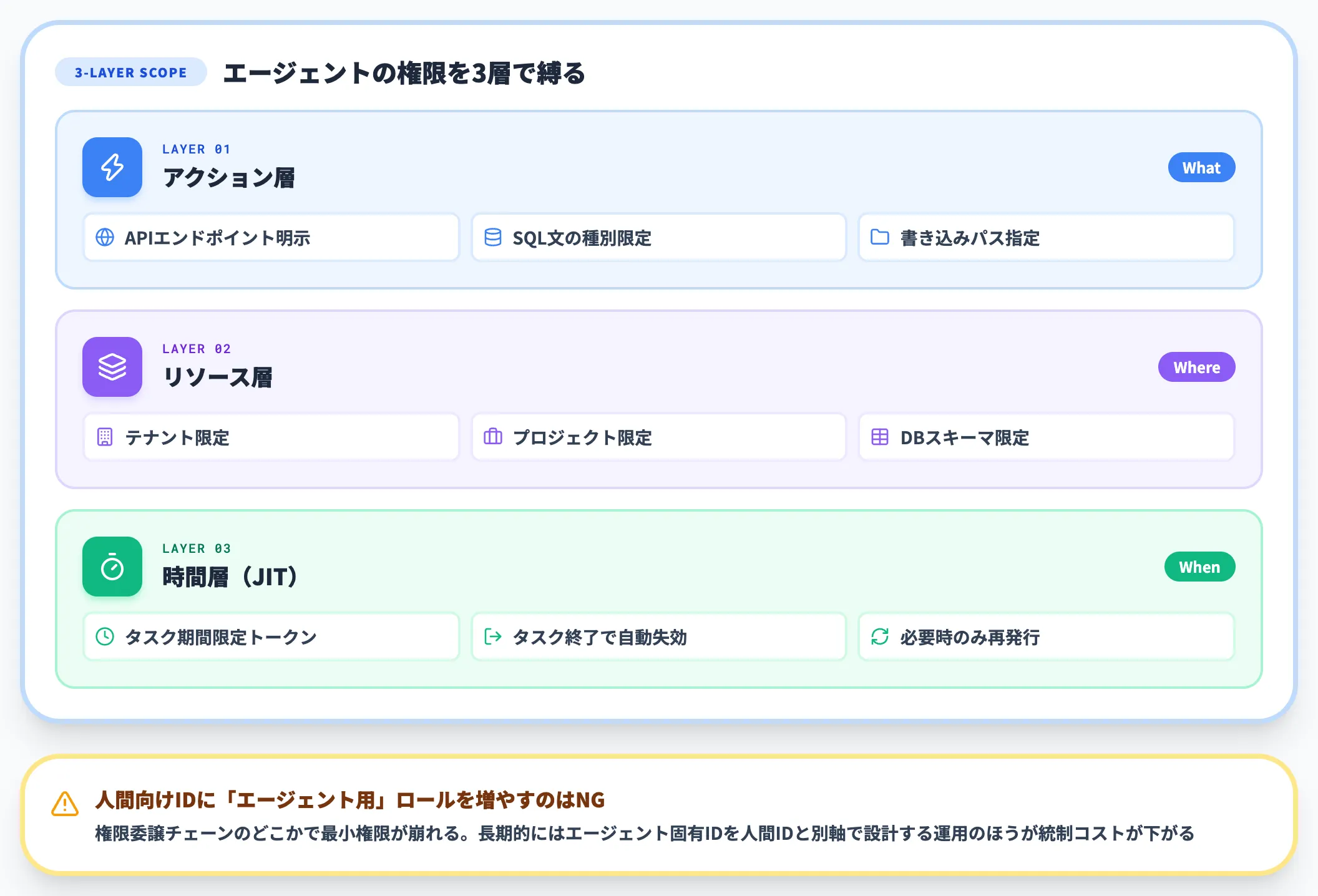The height and width of the screenshot is (896, 1318).
Task: Click the logout arrow icon beside タスク終了で自動失効
Action: (493, 636)
